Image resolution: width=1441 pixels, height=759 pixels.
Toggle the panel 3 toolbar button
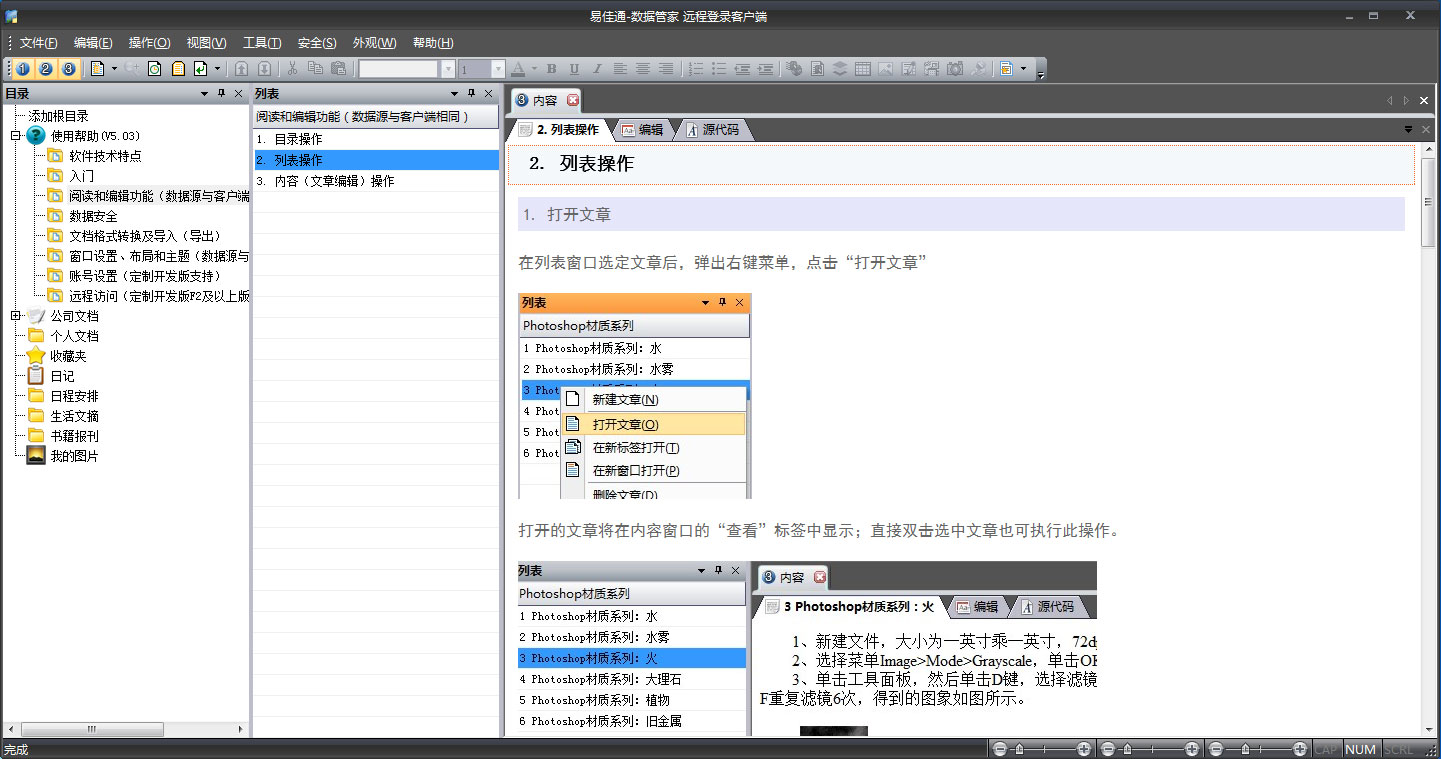click(69, 69)
